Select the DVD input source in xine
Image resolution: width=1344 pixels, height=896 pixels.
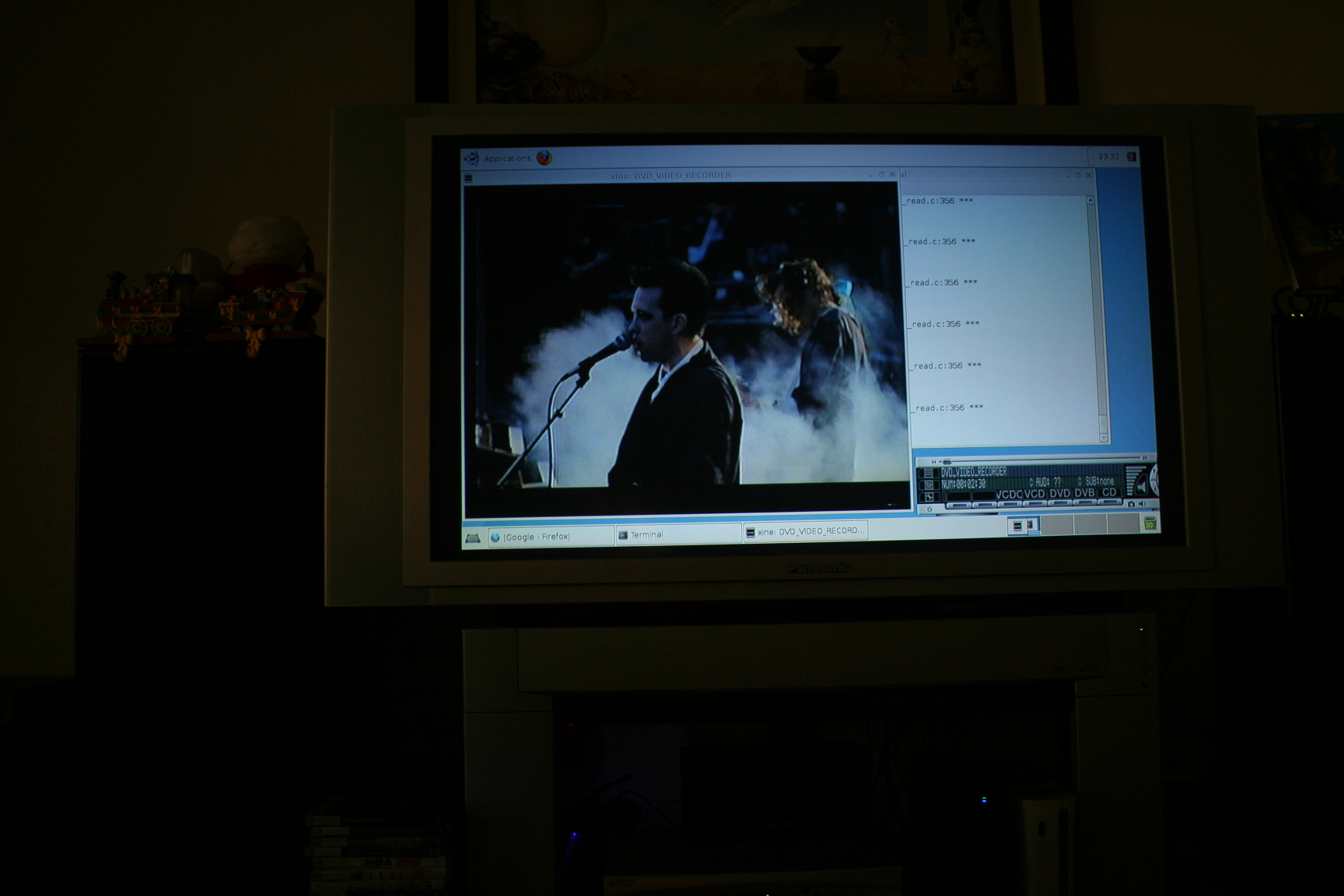[x=1060, y=493]
